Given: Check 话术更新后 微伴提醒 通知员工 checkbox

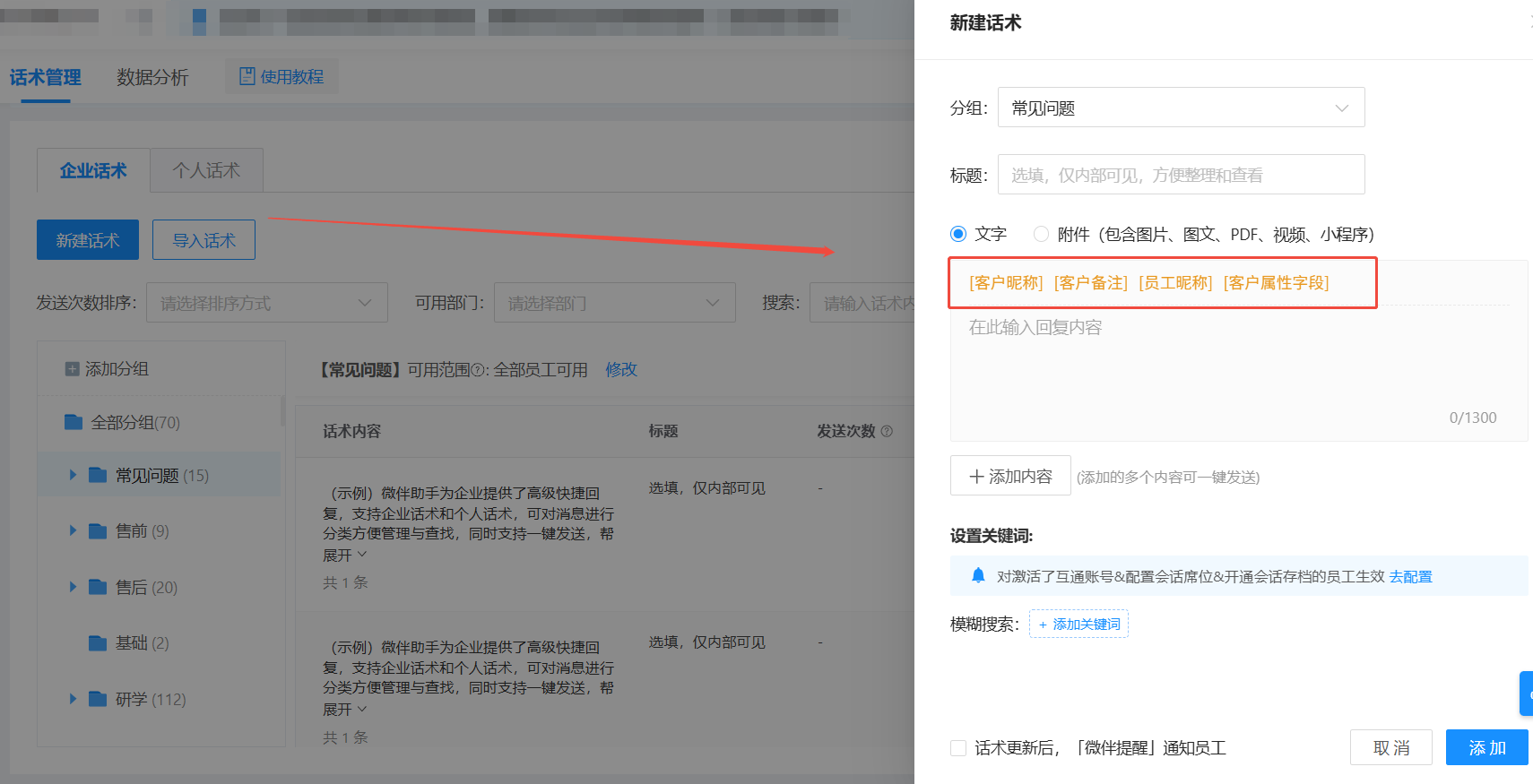Looking at the screenshot, I should (x=958, y=748).
